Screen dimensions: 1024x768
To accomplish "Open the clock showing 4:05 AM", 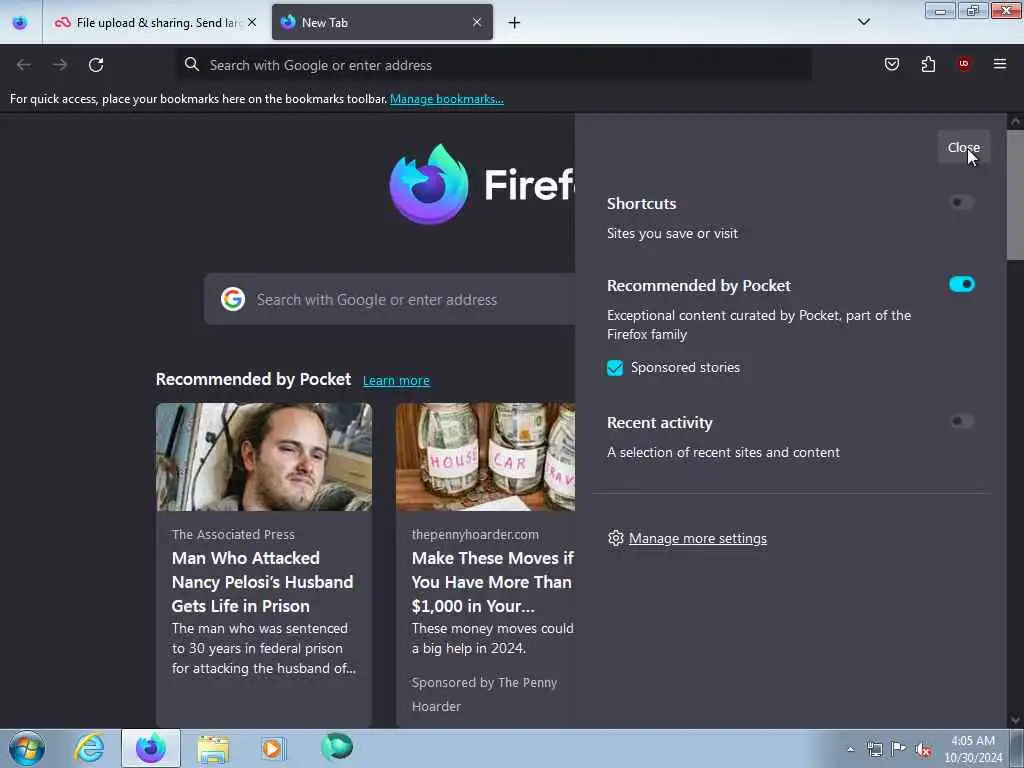I will coord(973,749).
